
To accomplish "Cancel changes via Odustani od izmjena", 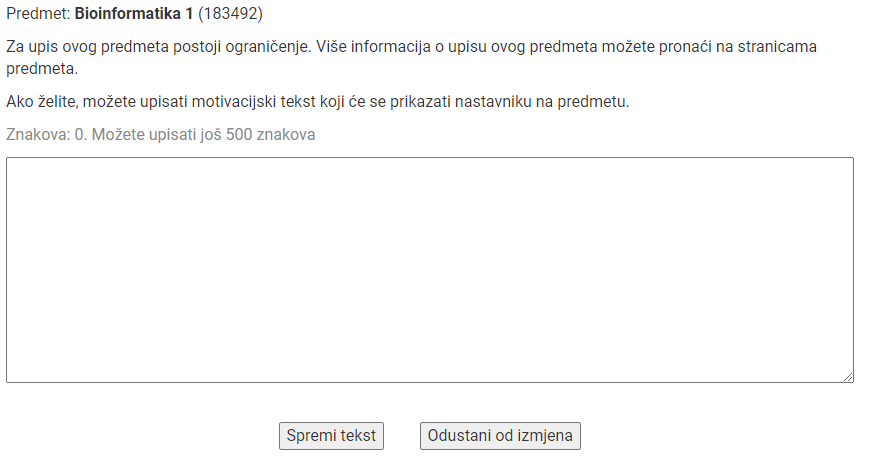I will point(500,436).
